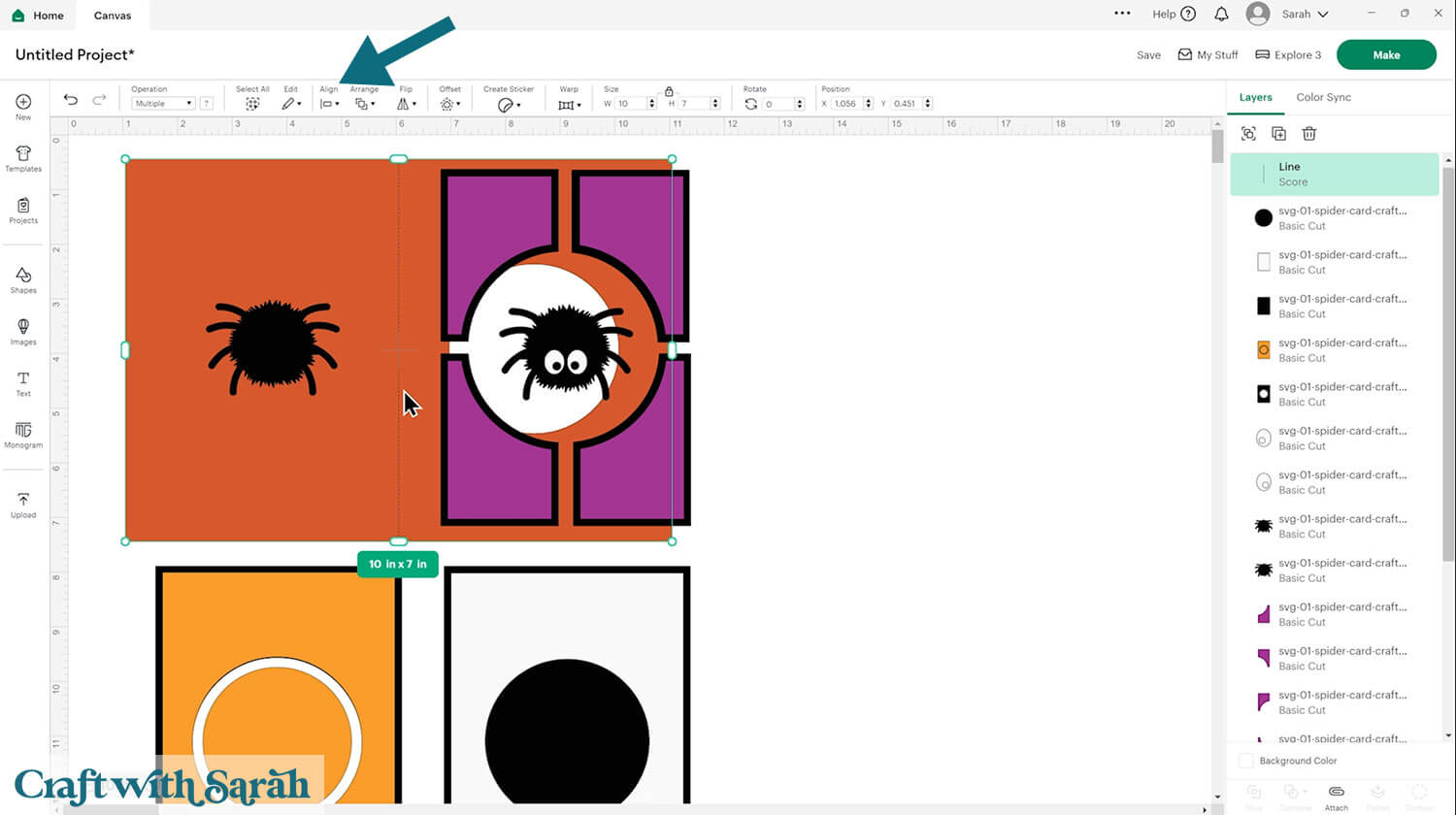Open the Templates panel
1456x815 pixels.
click(22, 158)
